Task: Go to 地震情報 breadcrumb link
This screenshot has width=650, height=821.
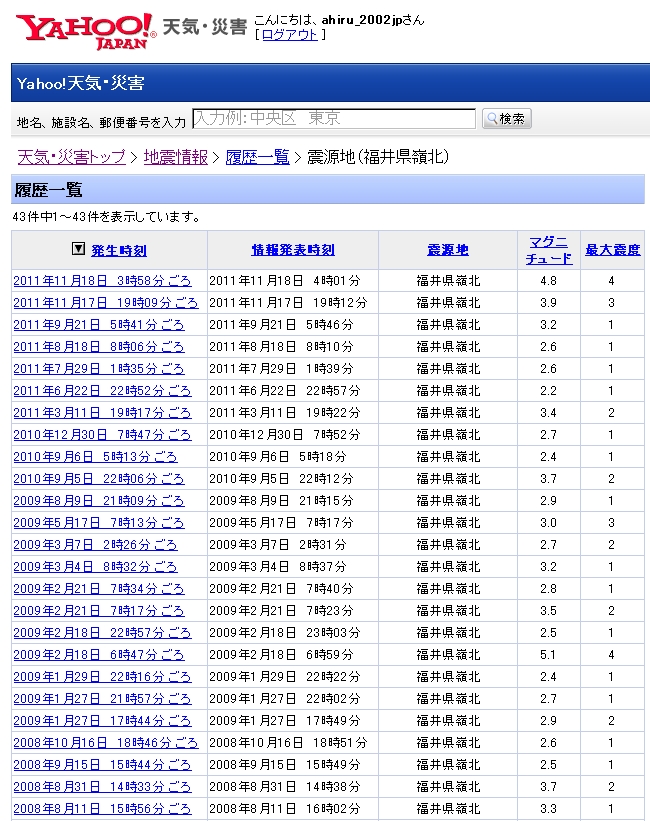Action: click(176, 157)
